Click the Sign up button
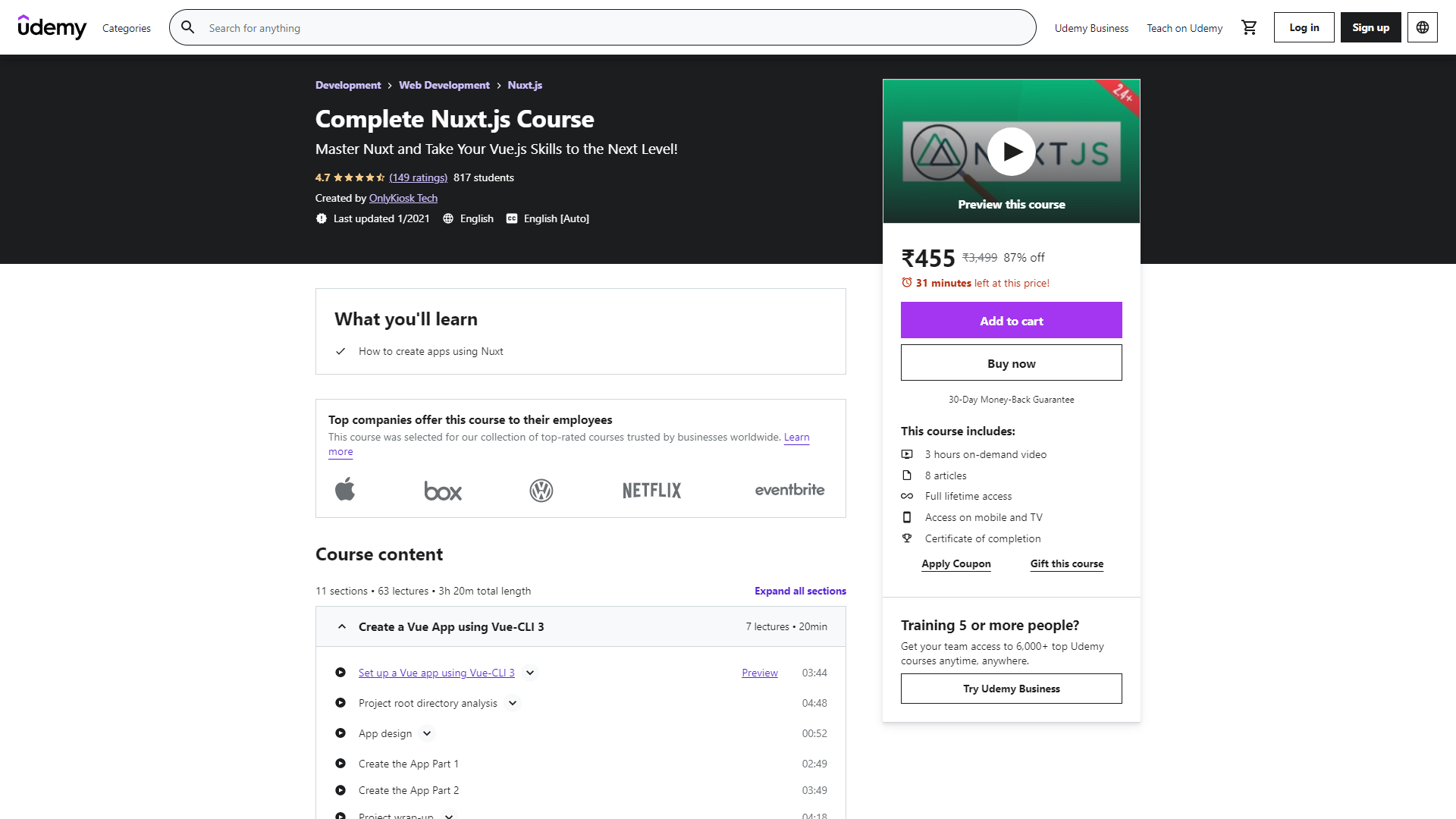The width and height of the screenshot is (1456, 819). pos(1371,27)
